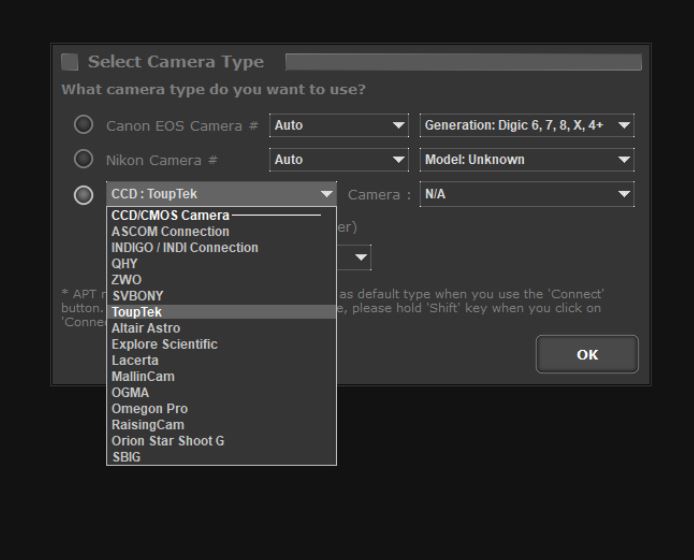Select the Nikon Camera radio button
Image resolution: width=694 pixels, height=560 pixels.
(83, 159)
